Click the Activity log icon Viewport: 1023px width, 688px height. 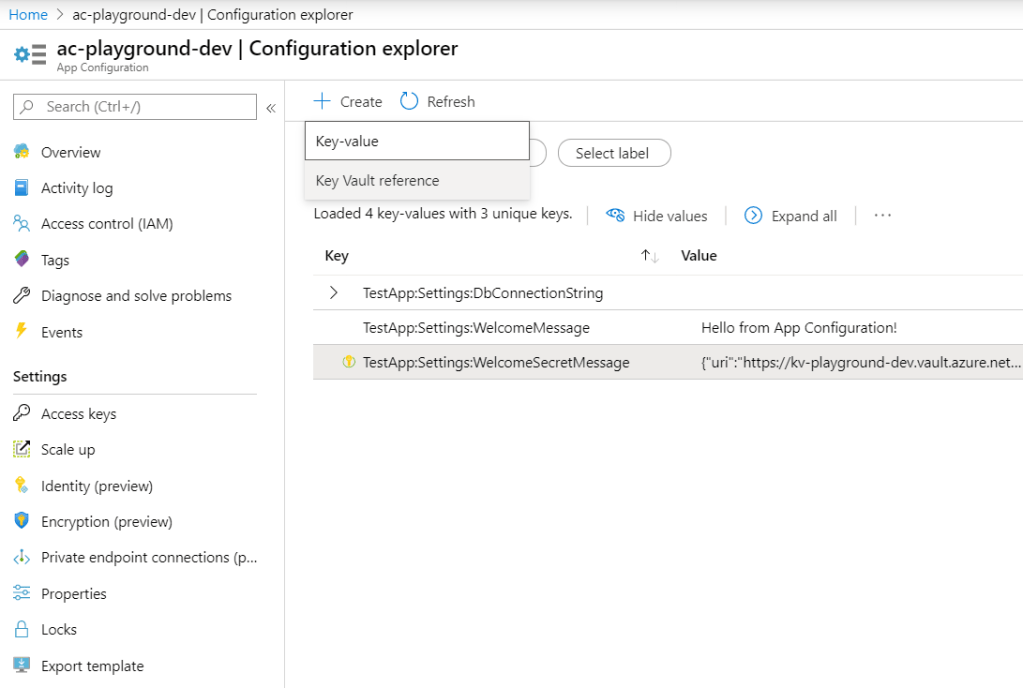tap(21, 188)
